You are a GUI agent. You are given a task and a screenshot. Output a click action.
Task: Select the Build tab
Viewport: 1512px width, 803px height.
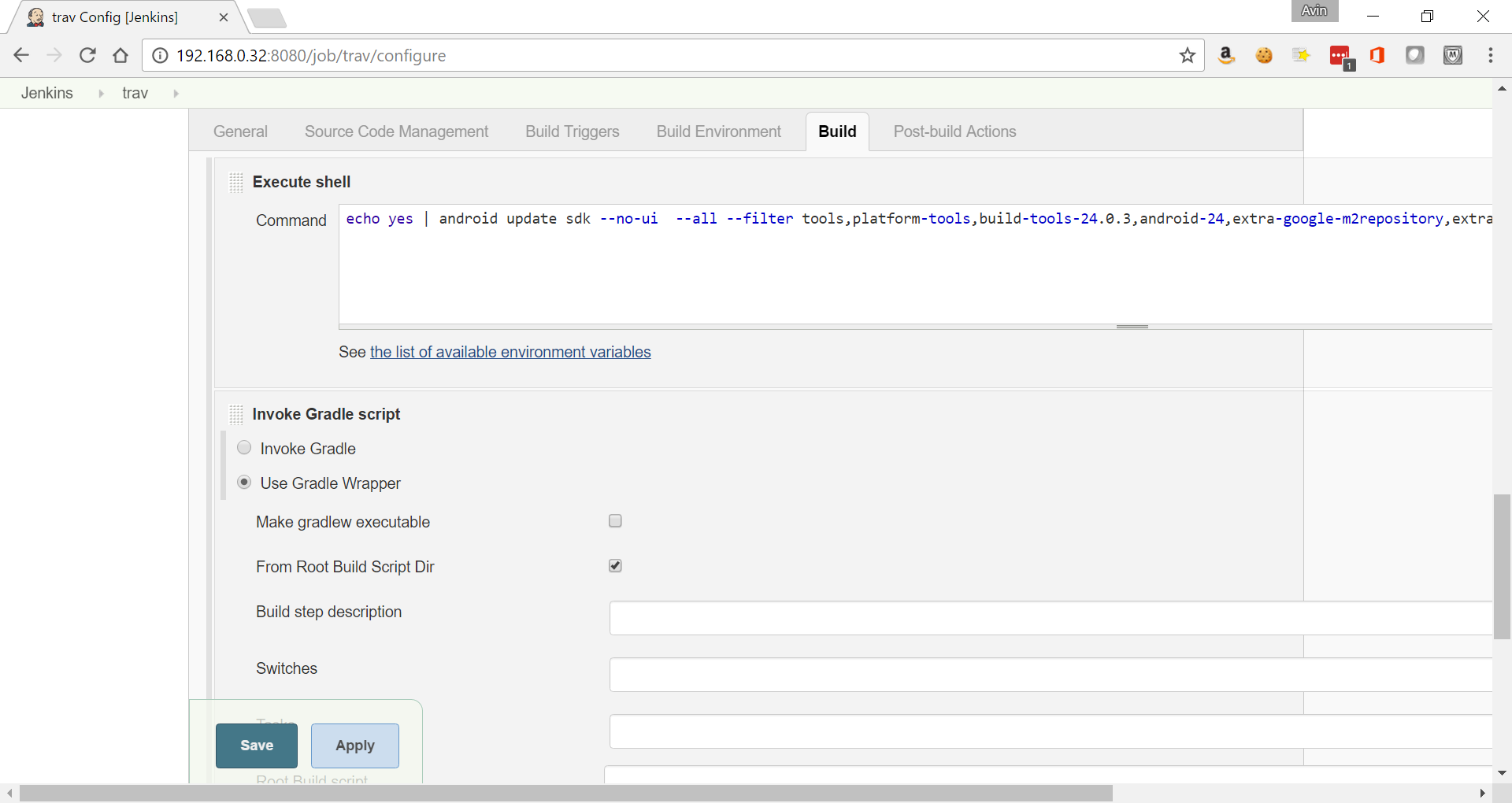point(837,131)
